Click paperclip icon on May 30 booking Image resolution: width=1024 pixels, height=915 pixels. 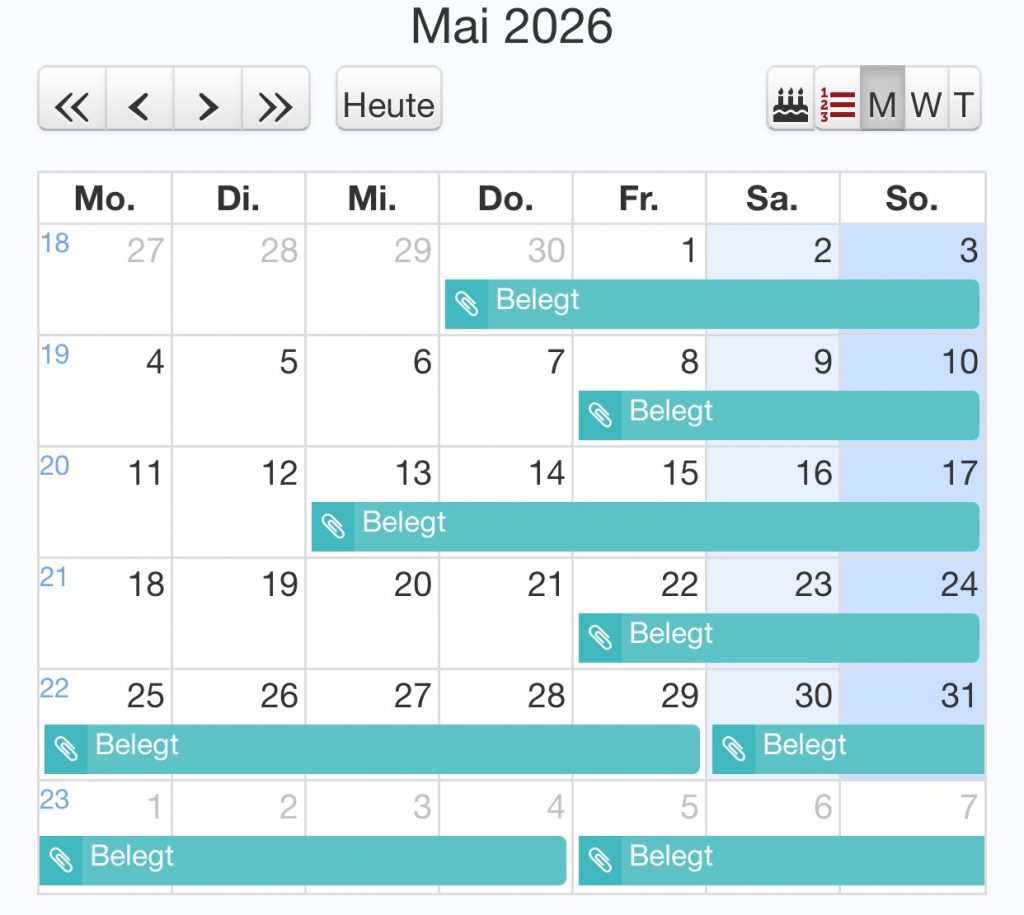pos(734,749)
